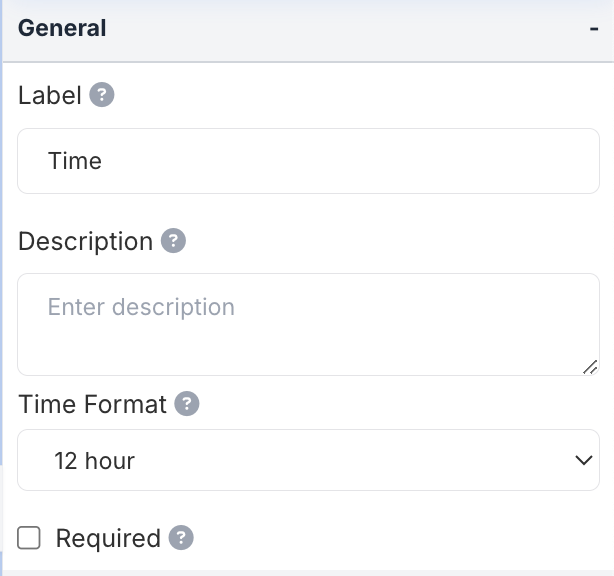
Task: Click the help icon next to Required
Action: [181, 538]
